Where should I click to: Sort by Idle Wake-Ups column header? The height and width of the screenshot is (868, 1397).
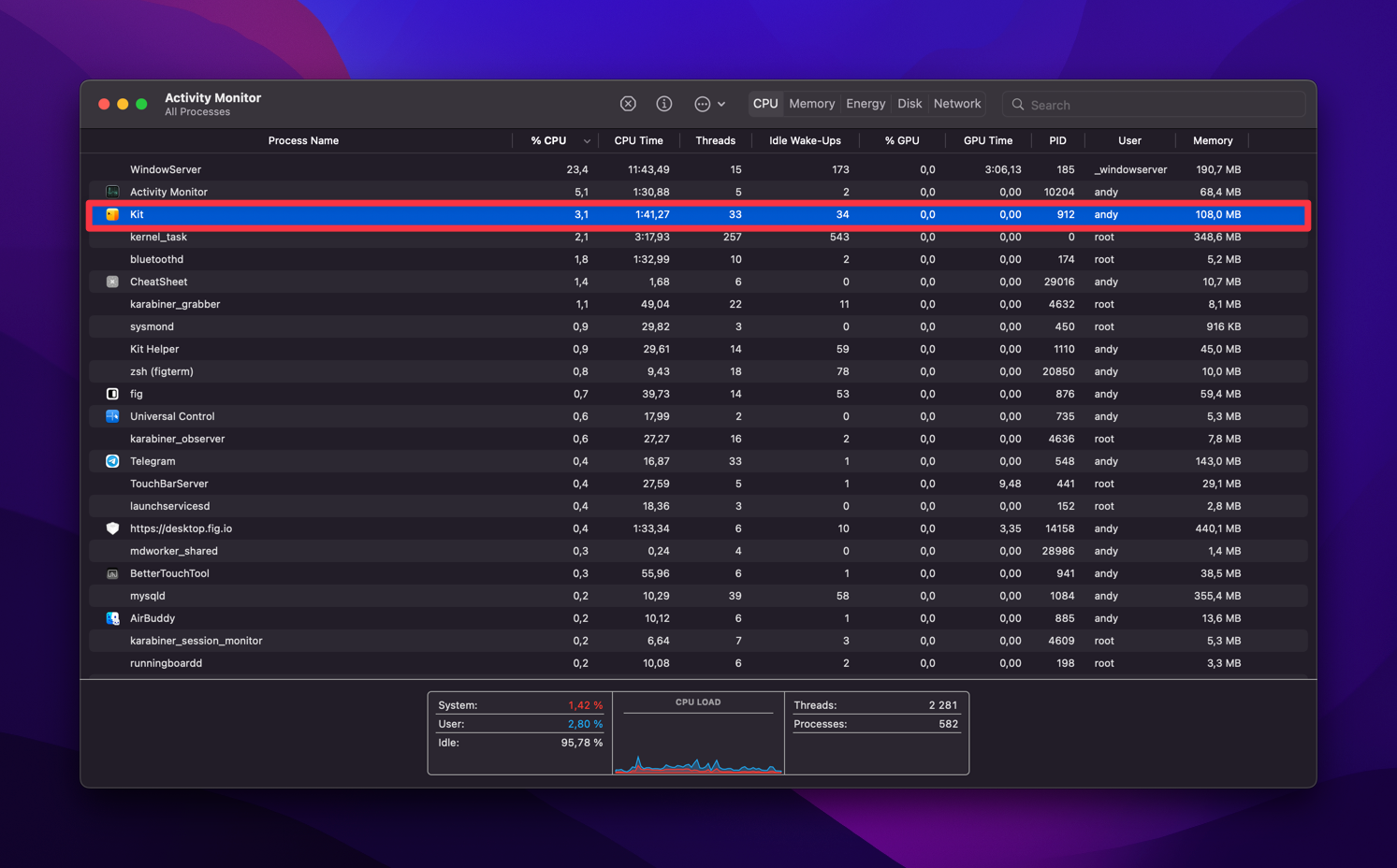pyautogui.click(x=805, y=140)
